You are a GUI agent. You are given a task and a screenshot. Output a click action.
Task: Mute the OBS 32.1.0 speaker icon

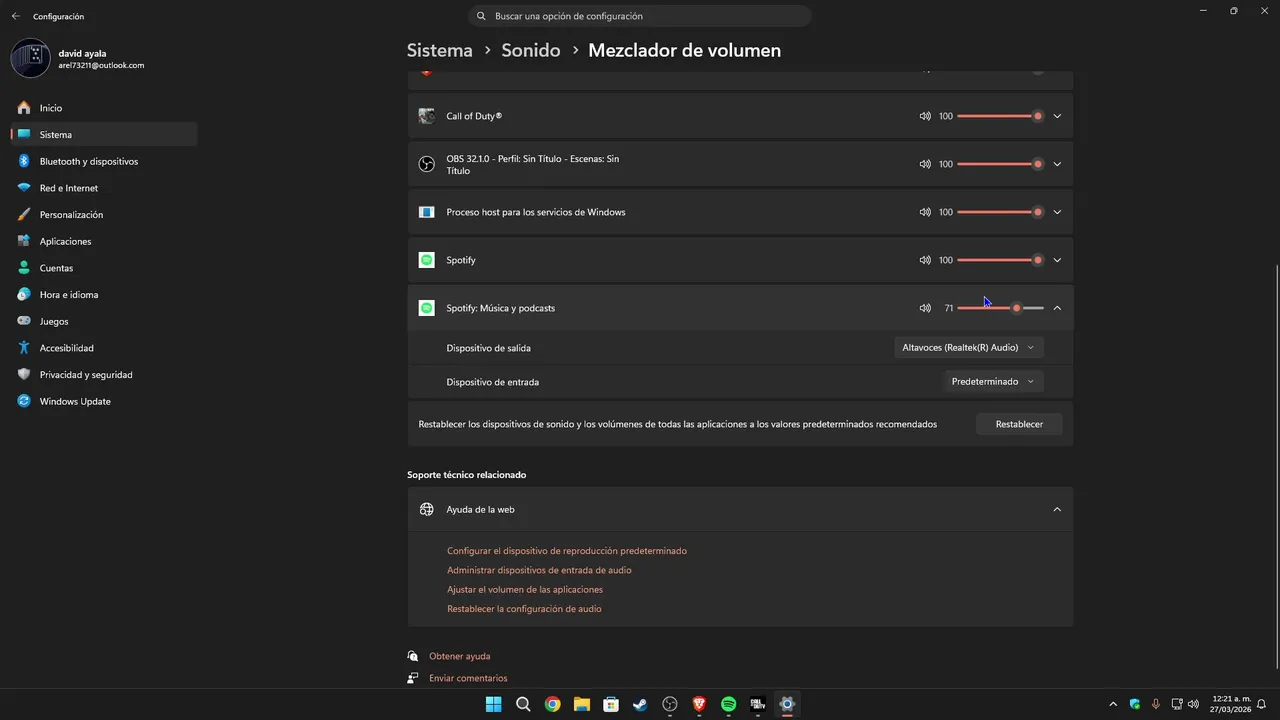click(x=925, y=164)
